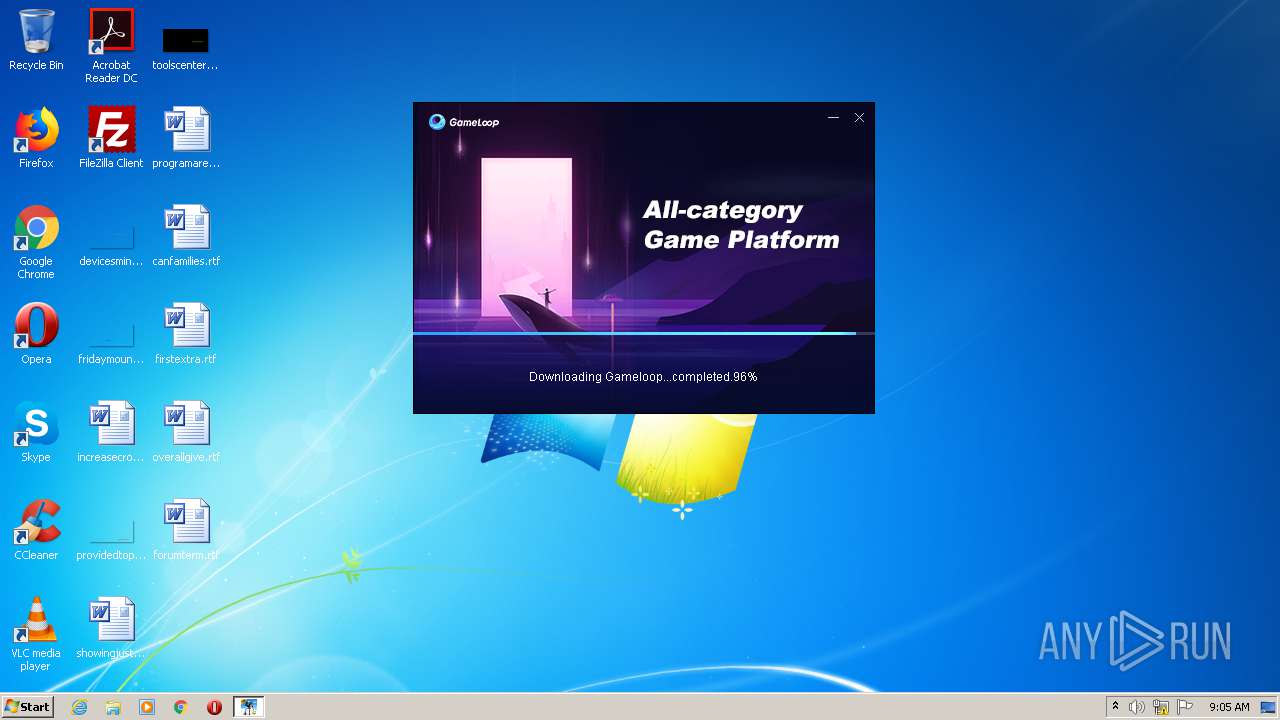1280x720 pixels.
Task: Open the network tray icon
Action: click(1161, 707)
